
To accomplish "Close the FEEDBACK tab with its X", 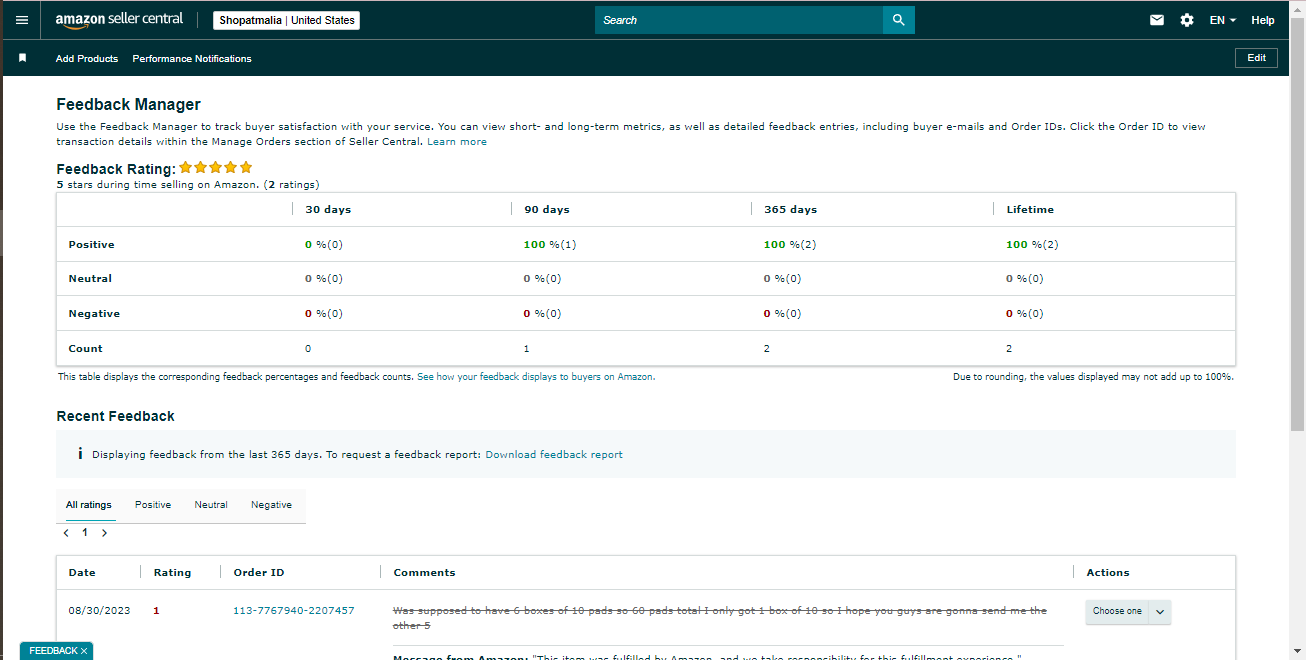I will click(84, 651).
